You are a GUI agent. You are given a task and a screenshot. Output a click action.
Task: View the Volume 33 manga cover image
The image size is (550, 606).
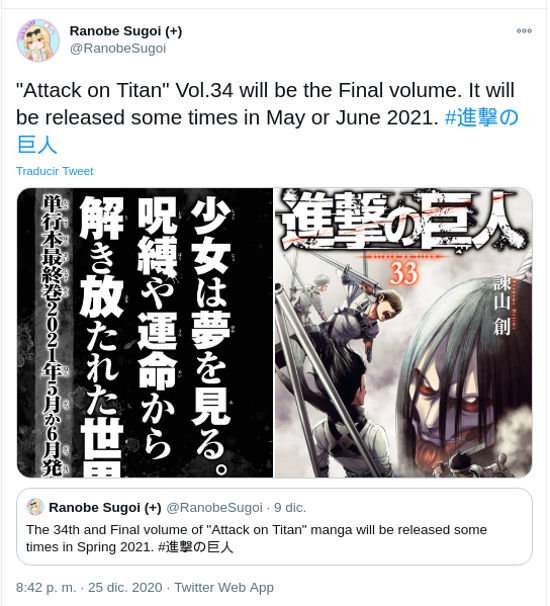pyautogui.click(x=403, y=333)
